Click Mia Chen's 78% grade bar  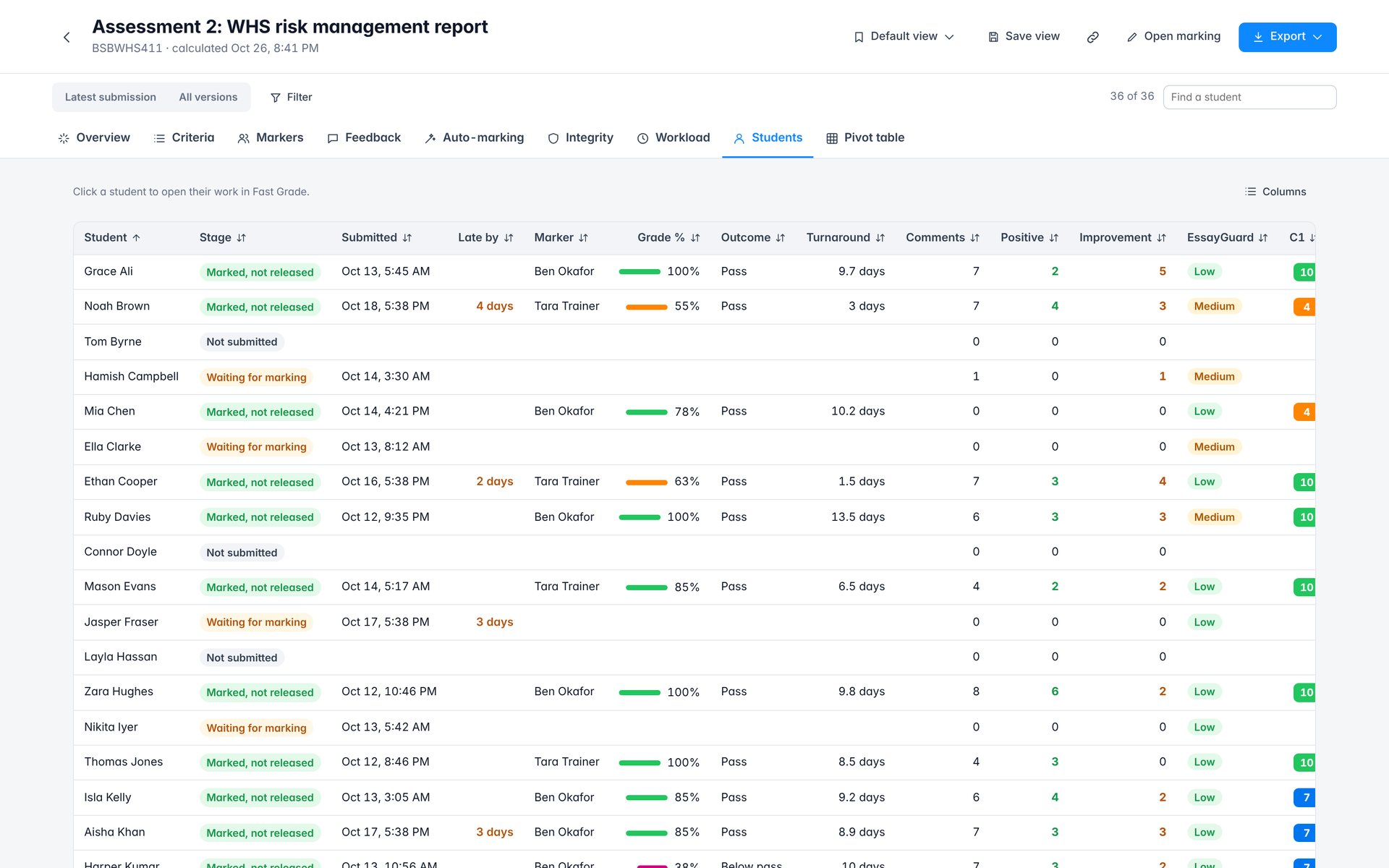tap(646, 412)
